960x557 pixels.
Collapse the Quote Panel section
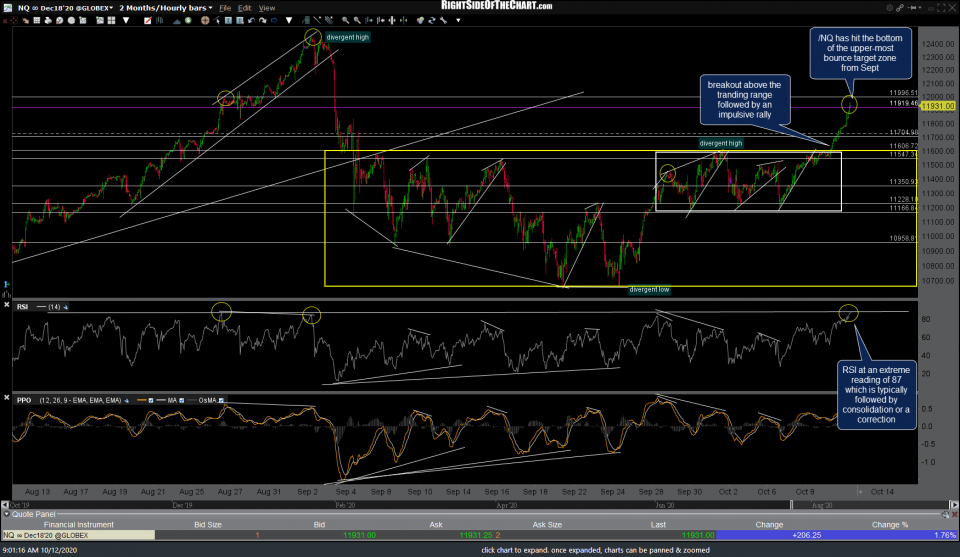(6, 514)
